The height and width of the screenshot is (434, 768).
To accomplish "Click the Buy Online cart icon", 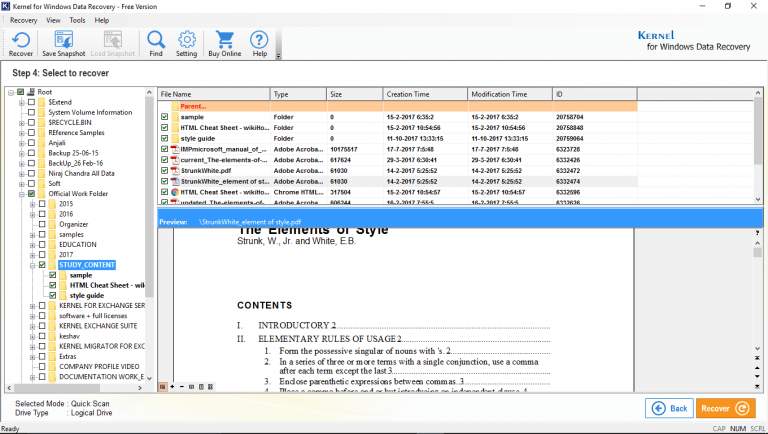I will [x=225, y=40].
